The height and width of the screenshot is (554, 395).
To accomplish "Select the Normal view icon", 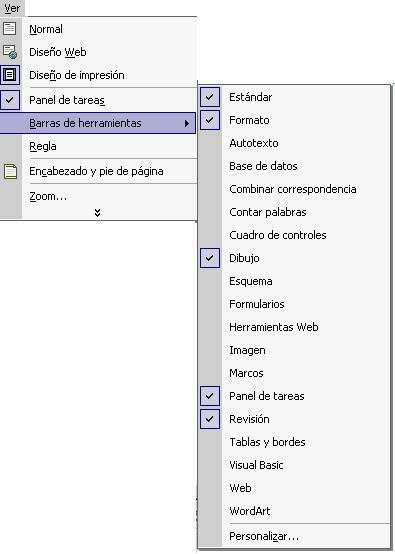I will pos(10,28).
